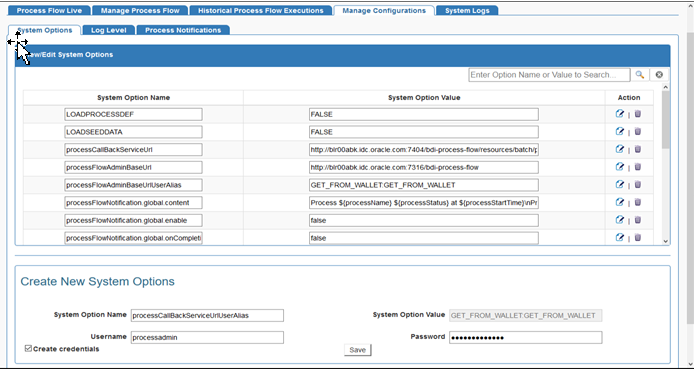
Task: Edit the processFlowNotification.global.onCompleti row
Action: click(x=620, y=238)
